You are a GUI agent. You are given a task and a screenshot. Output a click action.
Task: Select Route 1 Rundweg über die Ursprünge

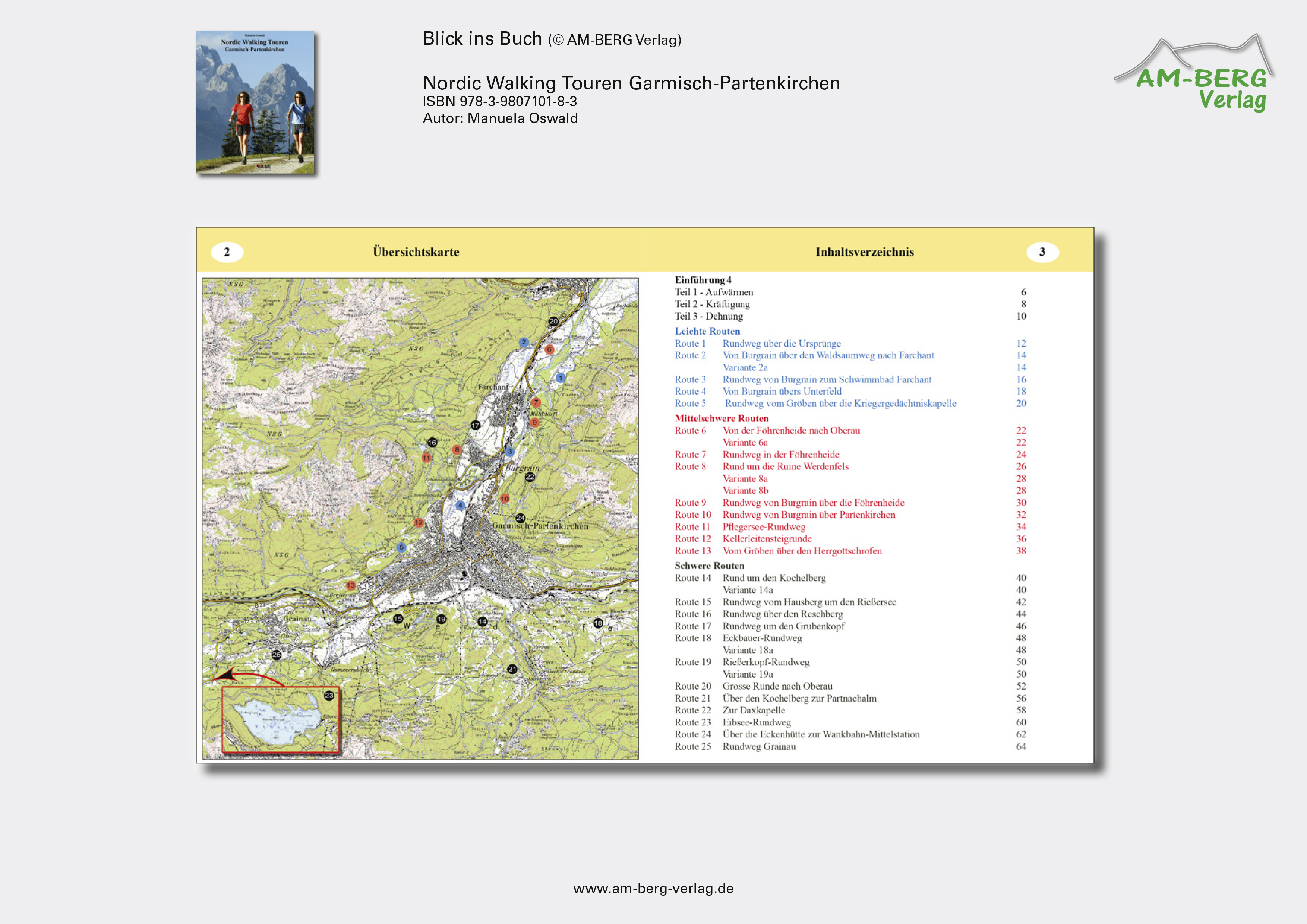tap(850, 343)
